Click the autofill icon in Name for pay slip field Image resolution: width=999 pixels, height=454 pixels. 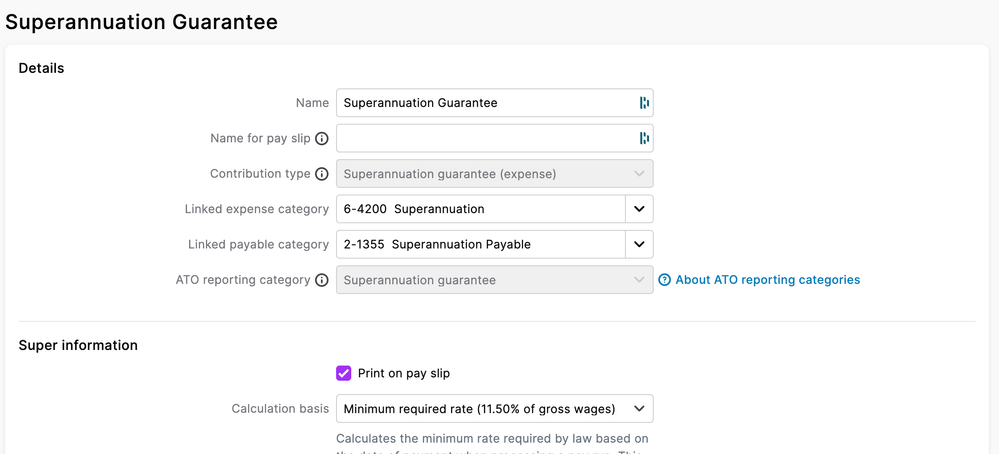coord(644,138)
